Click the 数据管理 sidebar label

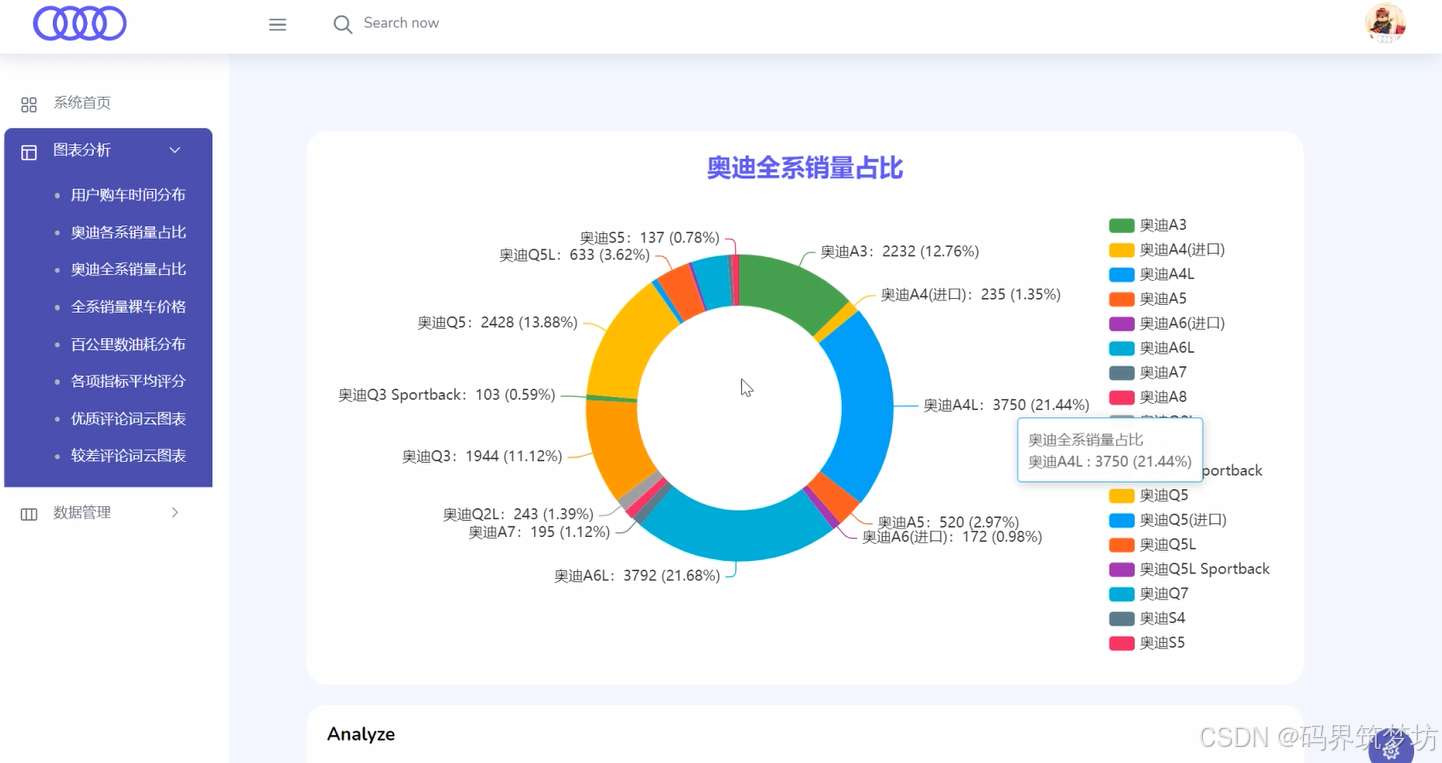coord(82,512)
